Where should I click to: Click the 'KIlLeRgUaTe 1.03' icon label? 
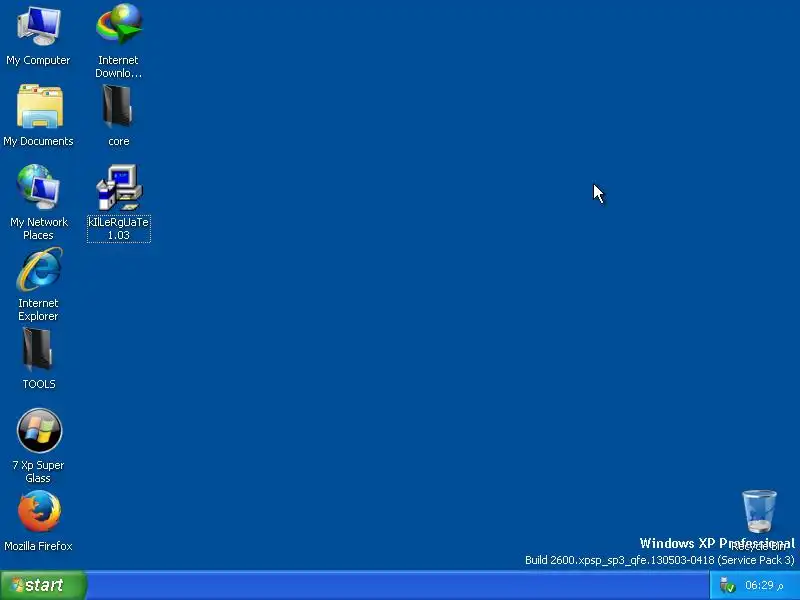click(x=118, y=229)
